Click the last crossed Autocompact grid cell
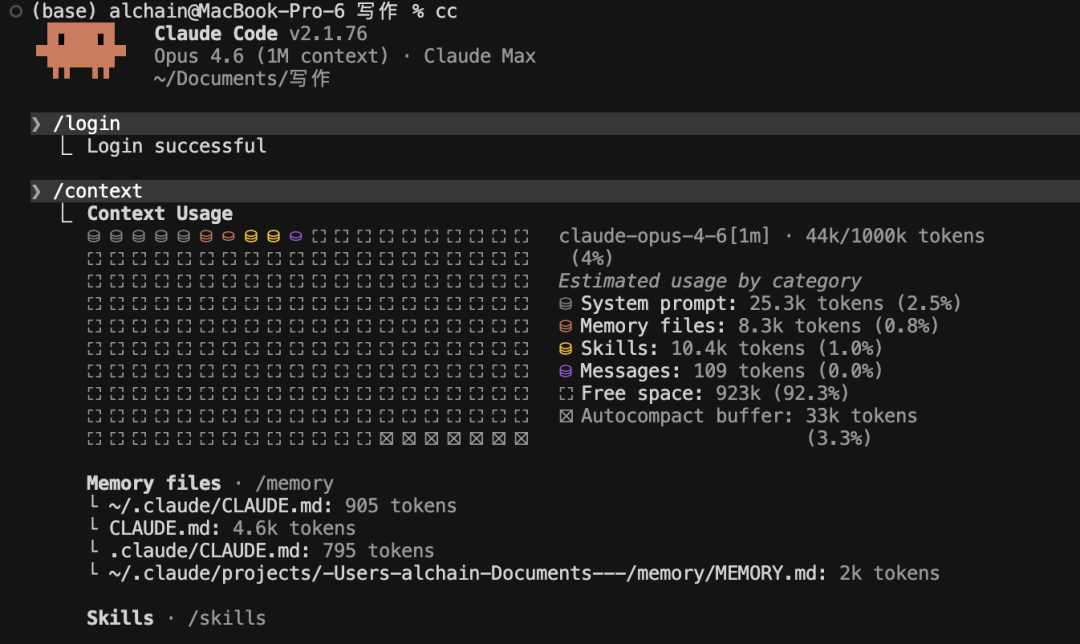The image size is (1080, 644). [521, 439]
